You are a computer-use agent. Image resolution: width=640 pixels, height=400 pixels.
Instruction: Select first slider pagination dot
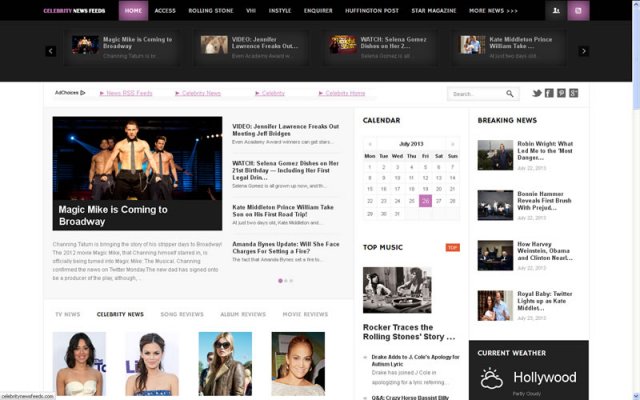point(280,281)
